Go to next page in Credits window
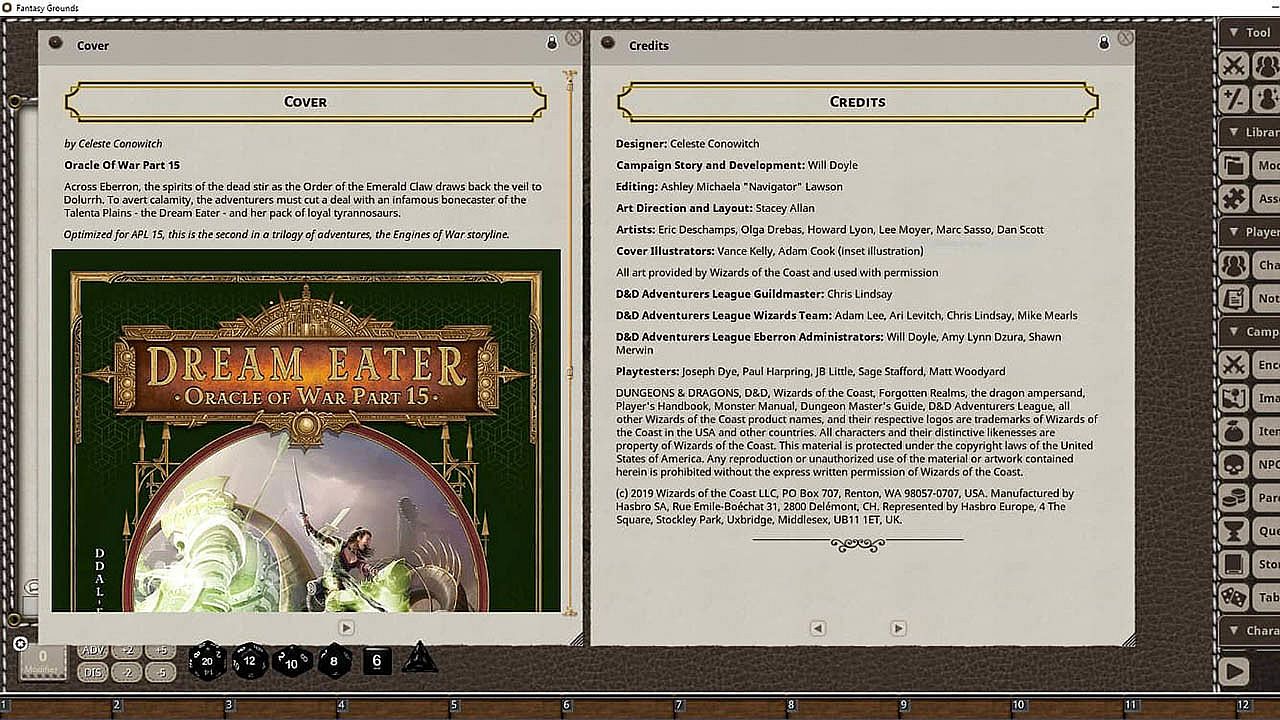Screen dimensions: 1280x720 [898, 628]
